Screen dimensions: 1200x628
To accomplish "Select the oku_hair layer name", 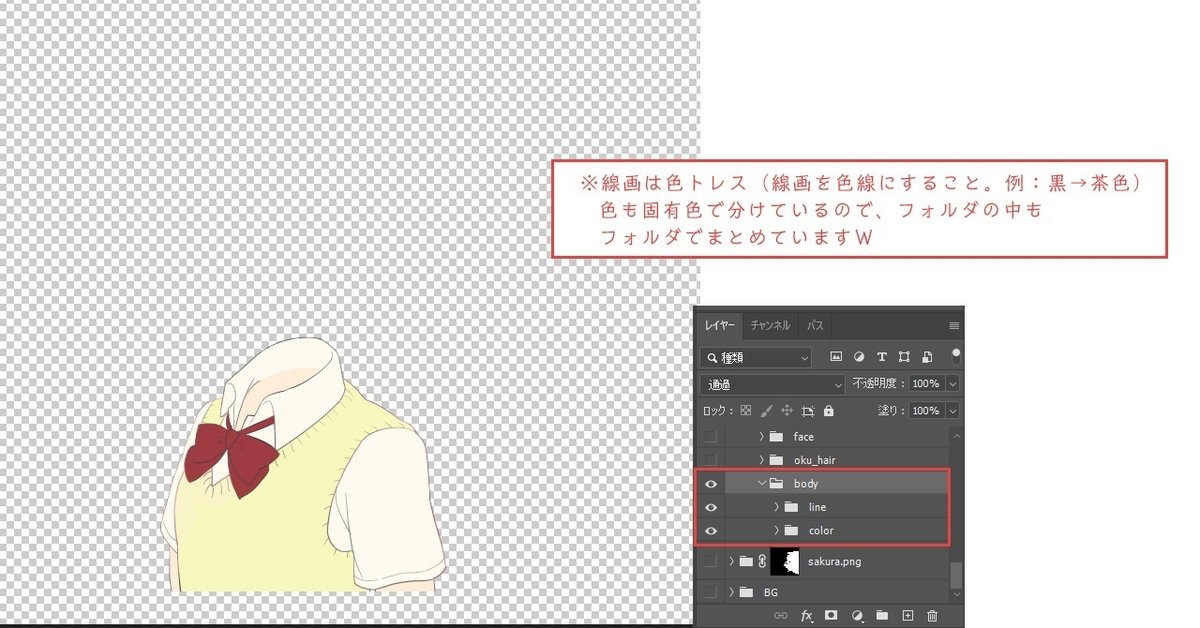I will [814, 460].
